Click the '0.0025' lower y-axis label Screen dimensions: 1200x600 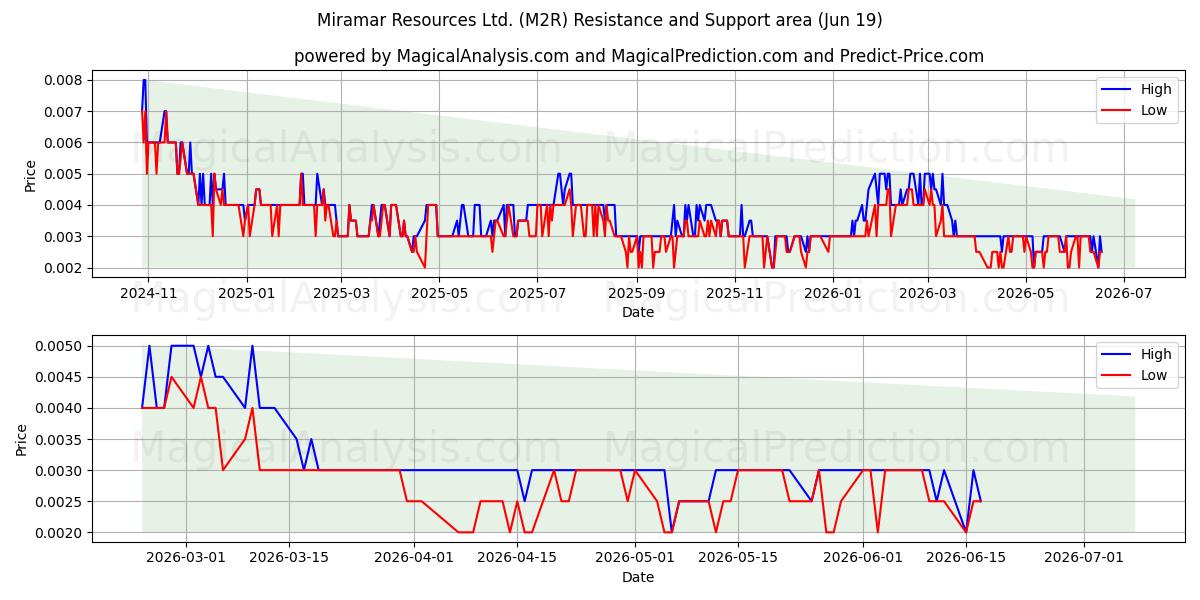[x=60, y=502]
